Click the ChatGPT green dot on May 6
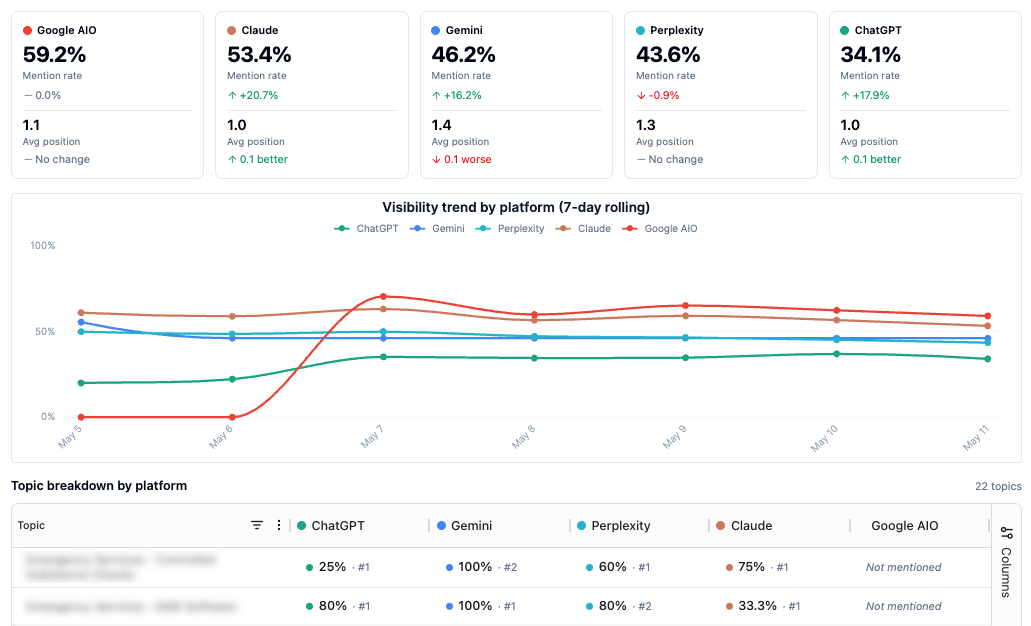 (232, 379)
